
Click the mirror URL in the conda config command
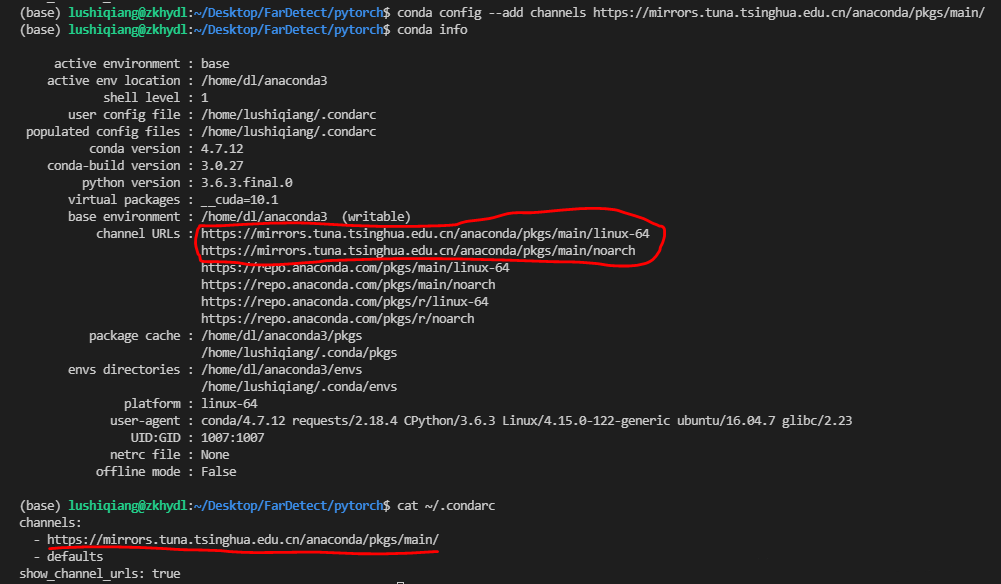coord(788,13)
